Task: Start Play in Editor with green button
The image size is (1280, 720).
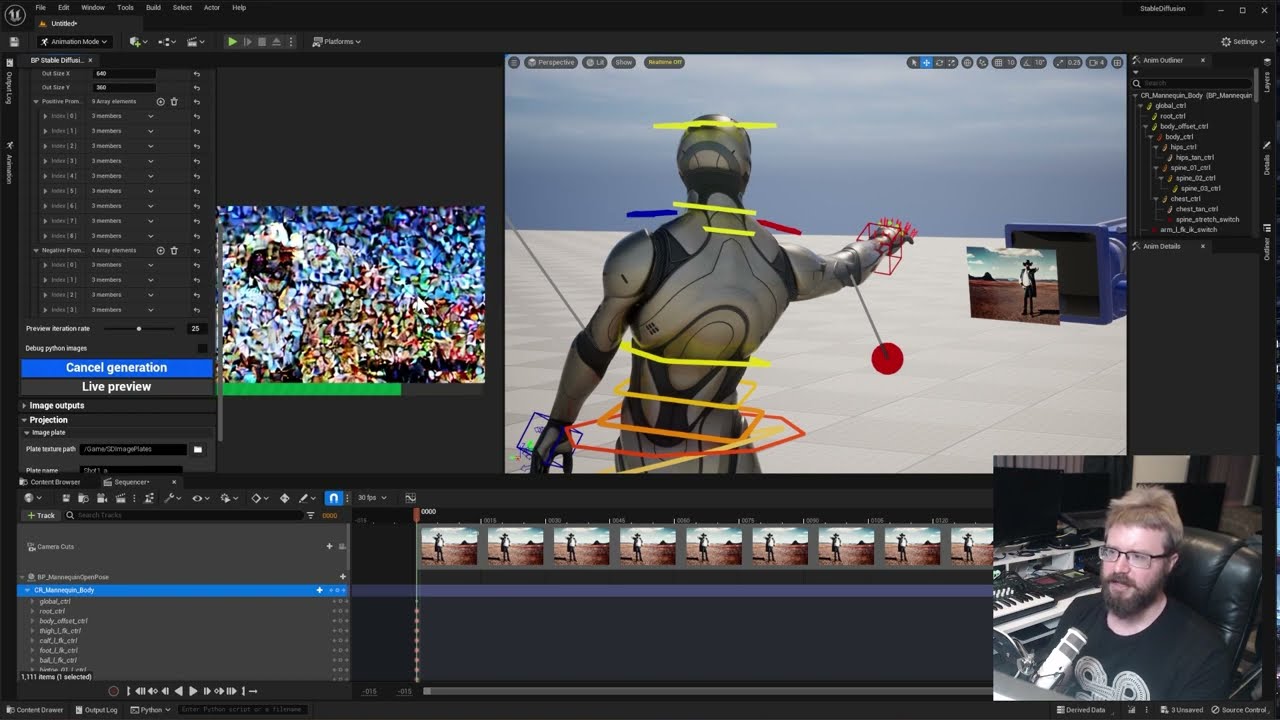Action: point(232,42)
